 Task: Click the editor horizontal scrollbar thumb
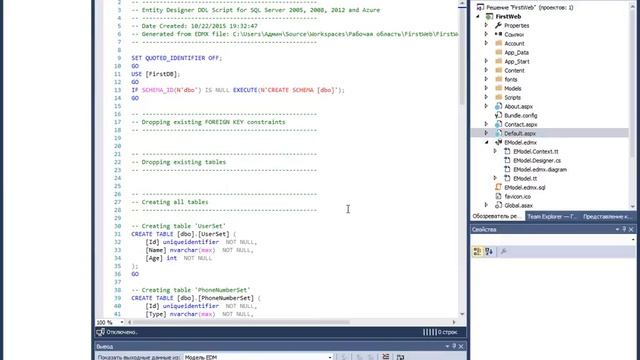[241, 322]
